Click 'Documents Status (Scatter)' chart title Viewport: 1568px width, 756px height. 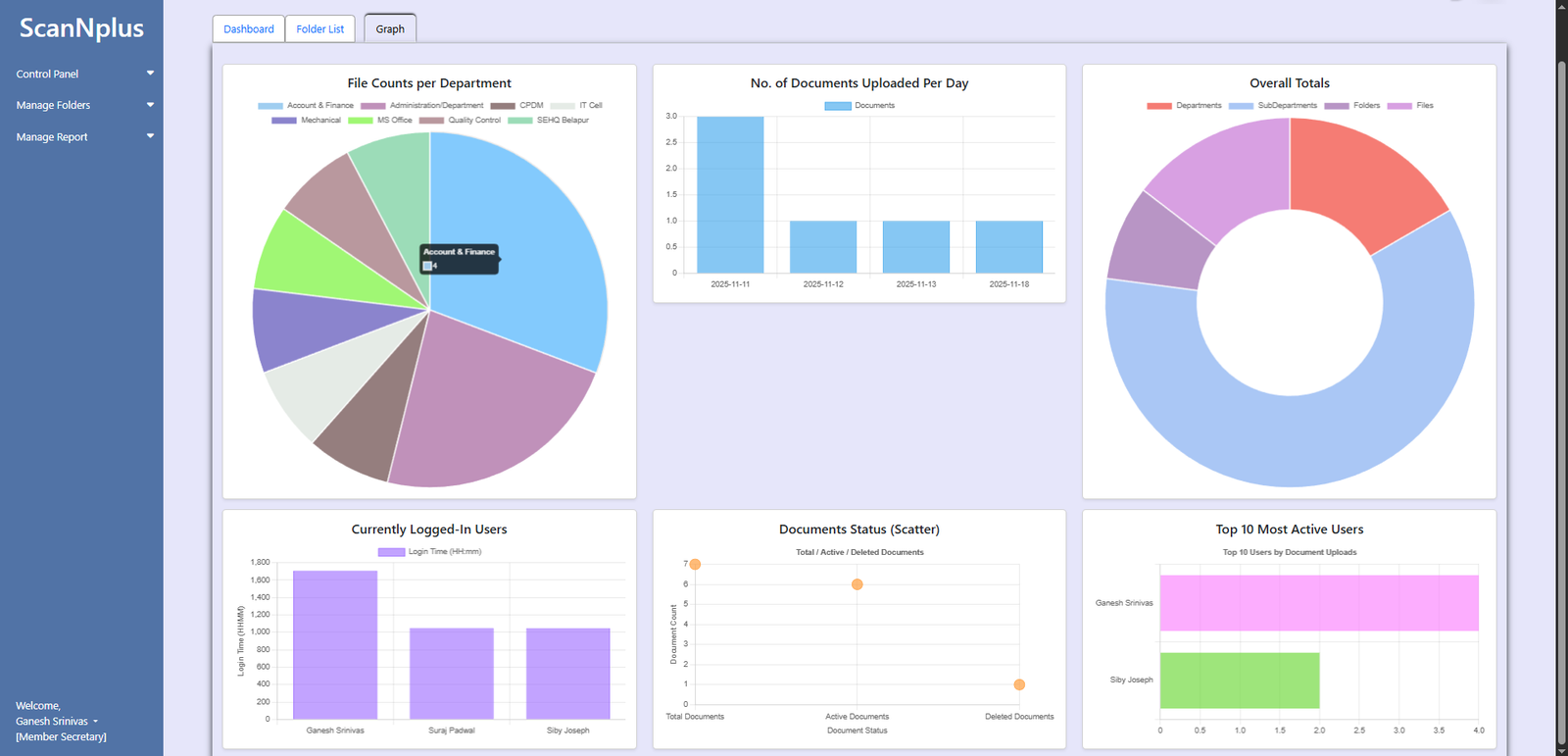click(859, 529)
